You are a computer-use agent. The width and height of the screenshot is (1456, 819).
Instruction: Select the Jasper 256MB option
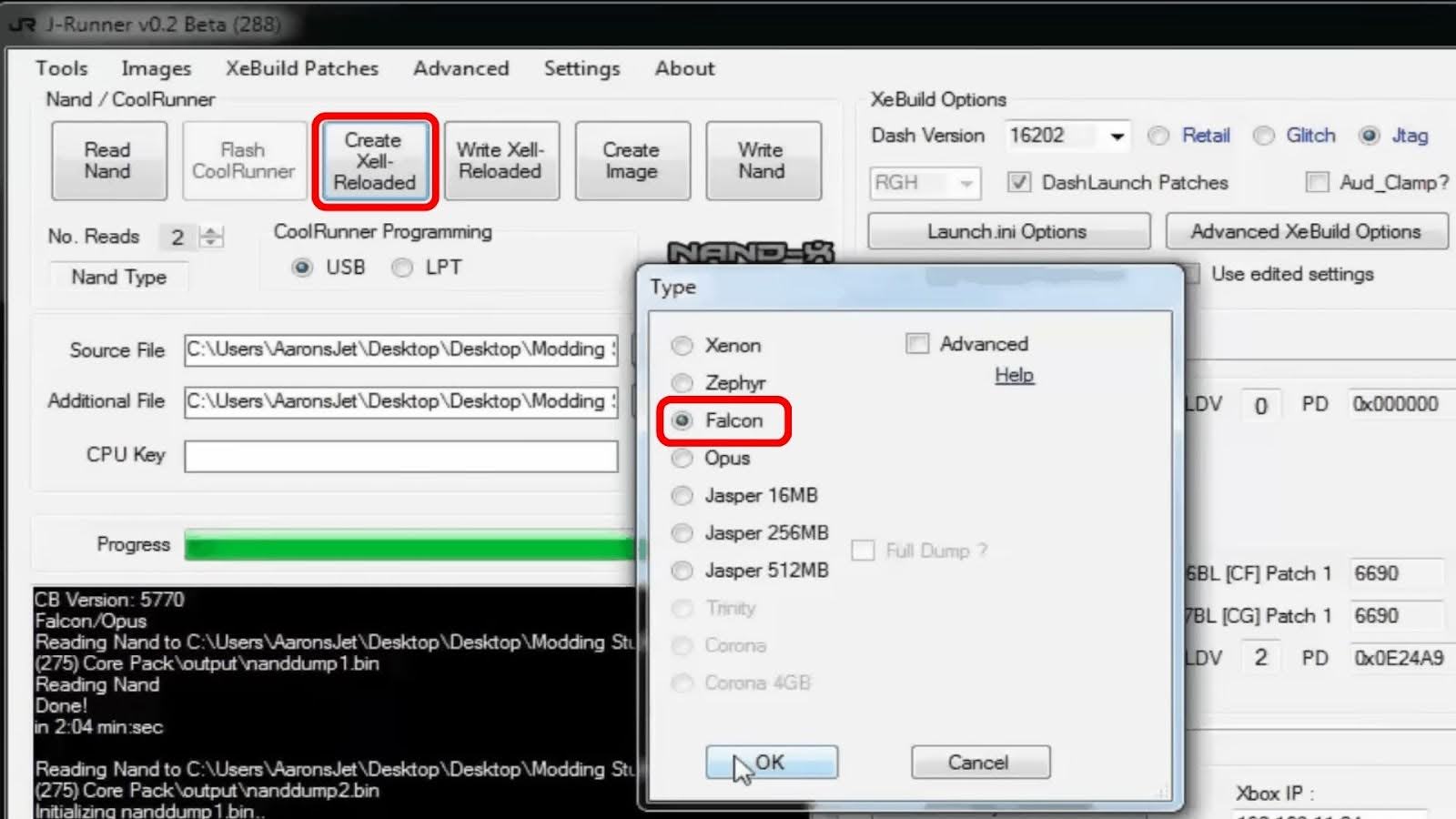[682, 533]
